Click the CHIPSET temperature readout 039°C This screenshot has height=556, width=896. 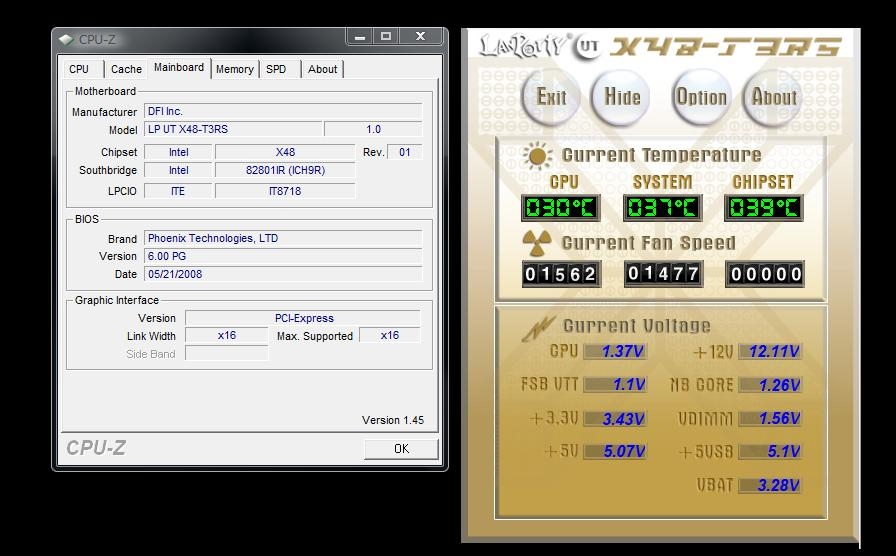click(x=763, y=208)
